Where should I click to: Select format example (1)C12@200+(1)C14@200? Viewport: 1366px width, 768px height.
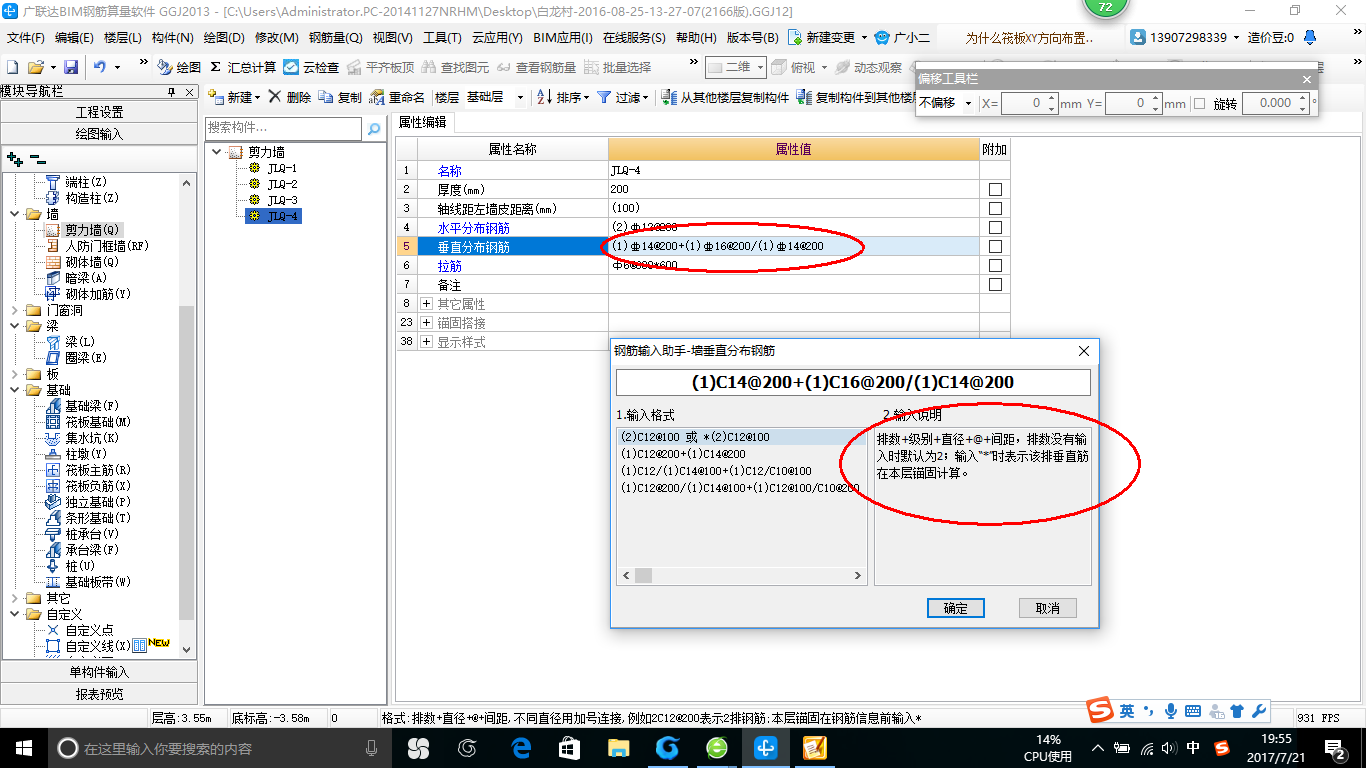point(683,454)
